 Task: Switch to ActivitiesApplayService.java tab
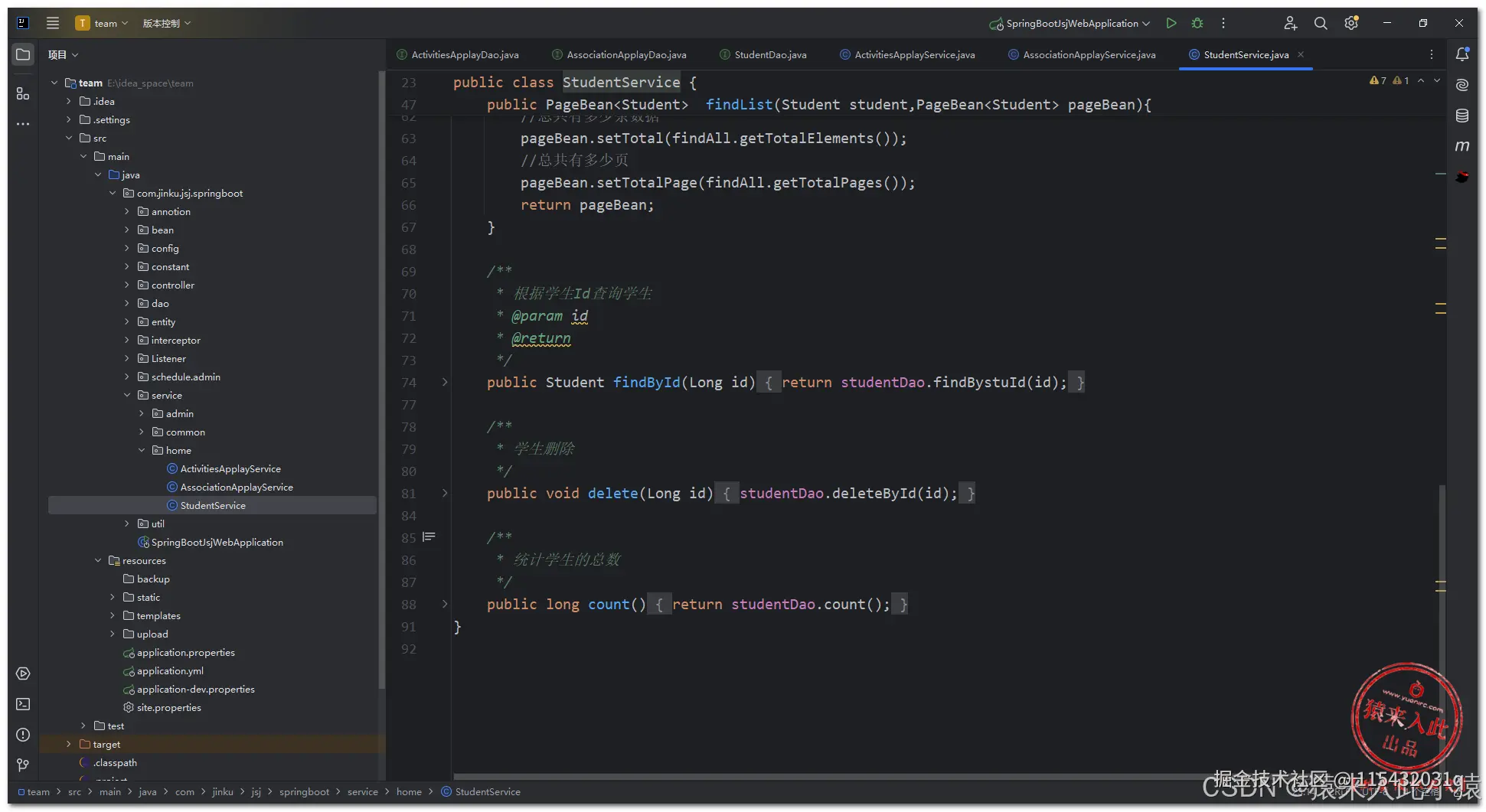coord(907,54)
